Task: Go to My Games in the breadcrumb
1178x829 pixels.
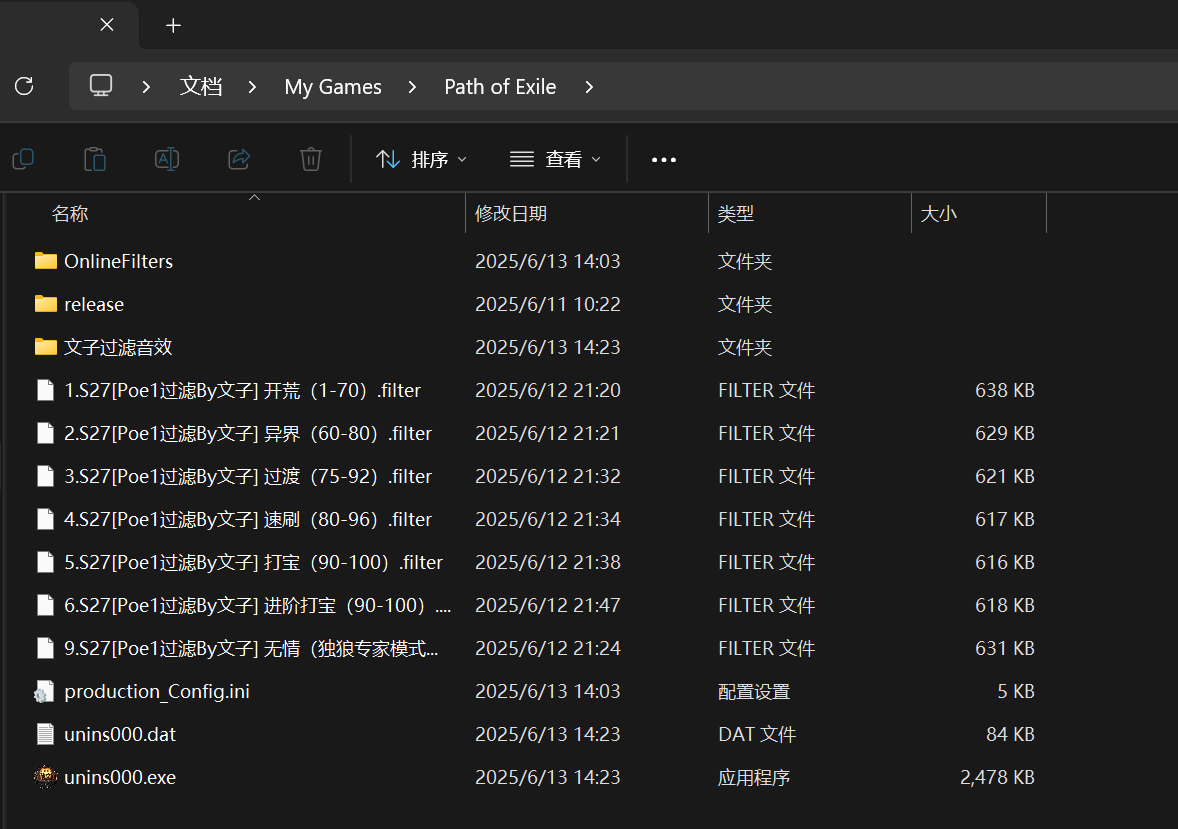Action: pos(333,87)
